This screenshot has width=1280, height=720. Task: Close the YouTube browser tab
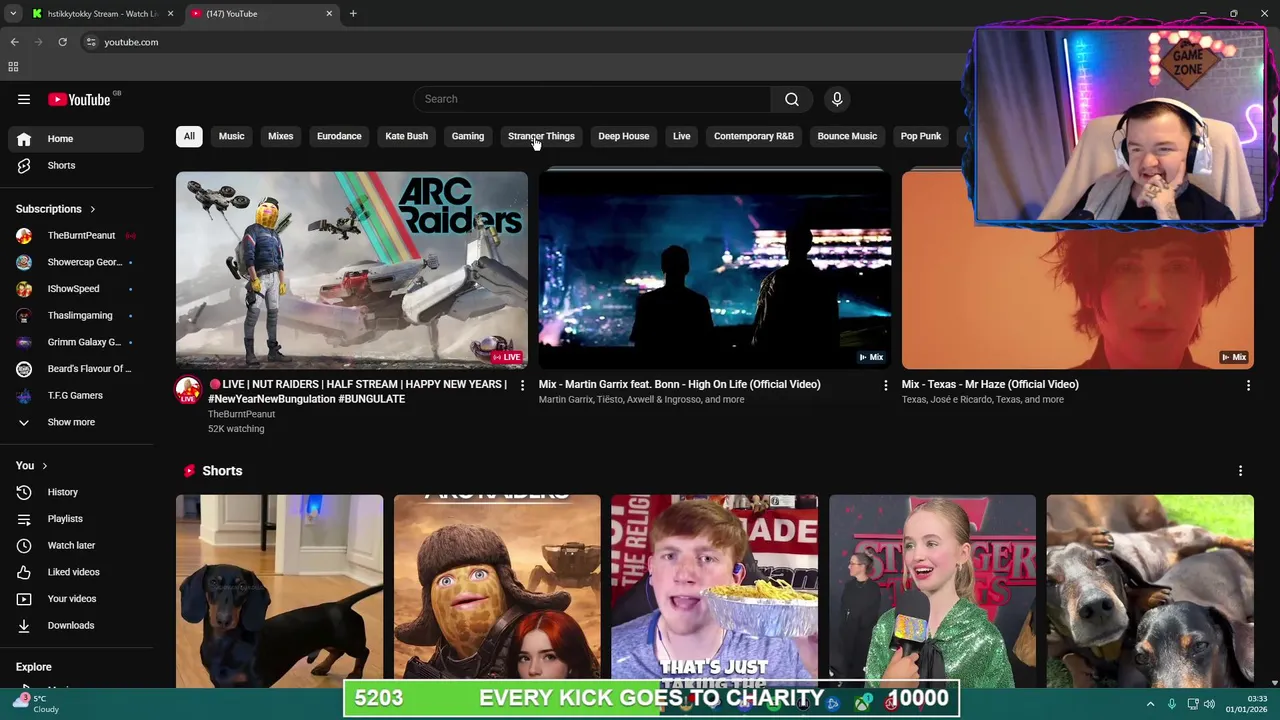coord(329,14)
